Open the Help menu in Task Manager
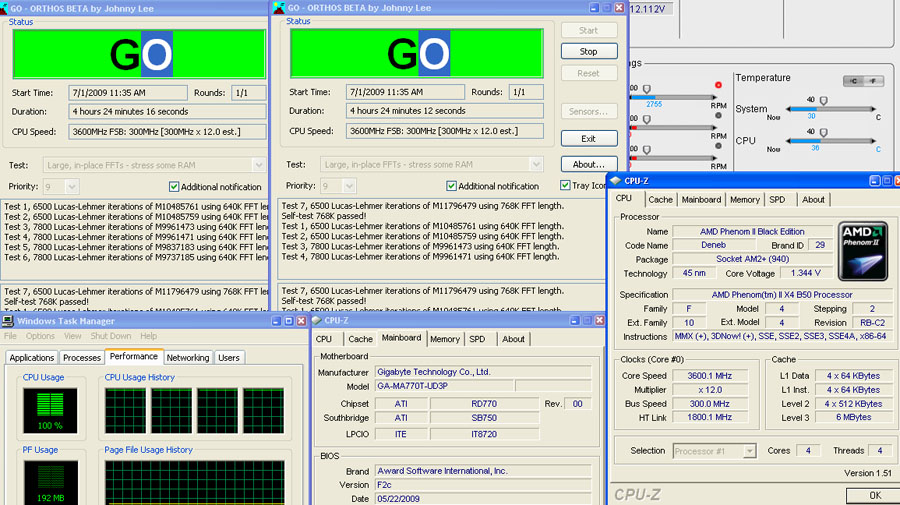900x505 pixels. pyautogui.click(x=149, y=336)
